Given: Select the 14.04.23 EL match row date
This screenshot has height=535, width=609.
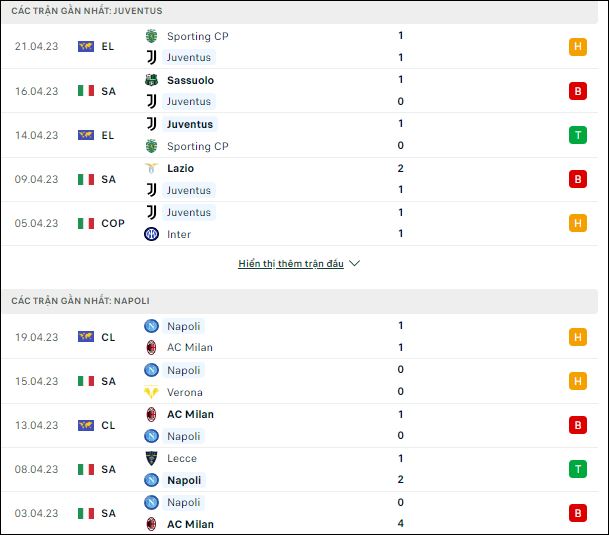Looking at the screenshot, I should pos(37,135).
